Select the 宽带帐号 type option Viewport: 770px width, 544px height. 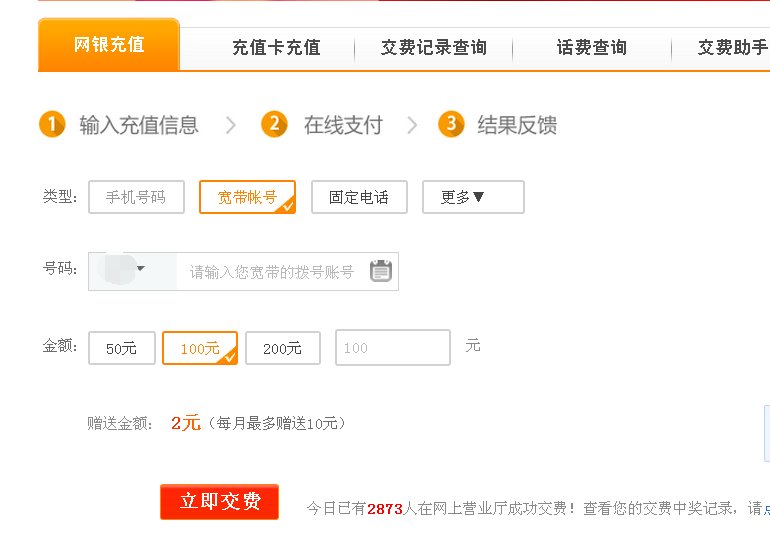tap(248, 197)
